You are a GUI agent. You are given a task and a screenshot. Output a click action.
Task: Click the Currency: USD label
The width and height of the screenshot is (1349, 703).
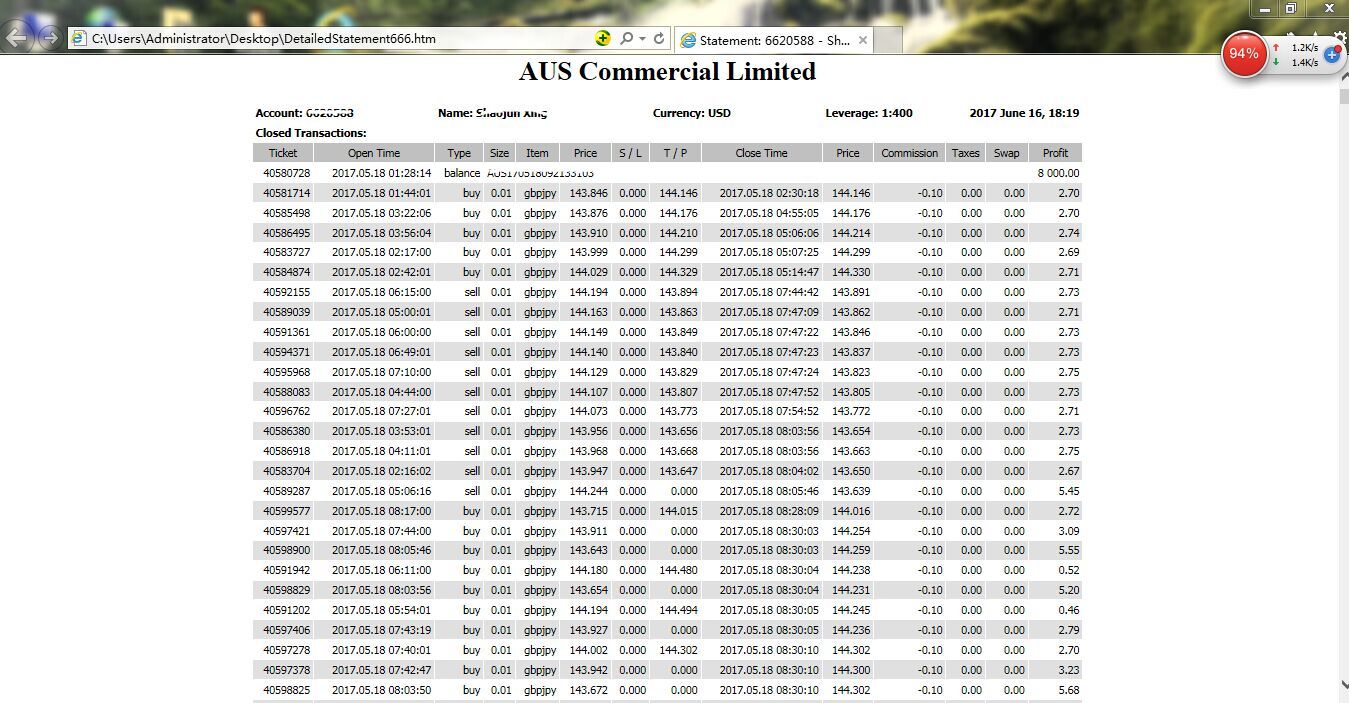point(692,113)
